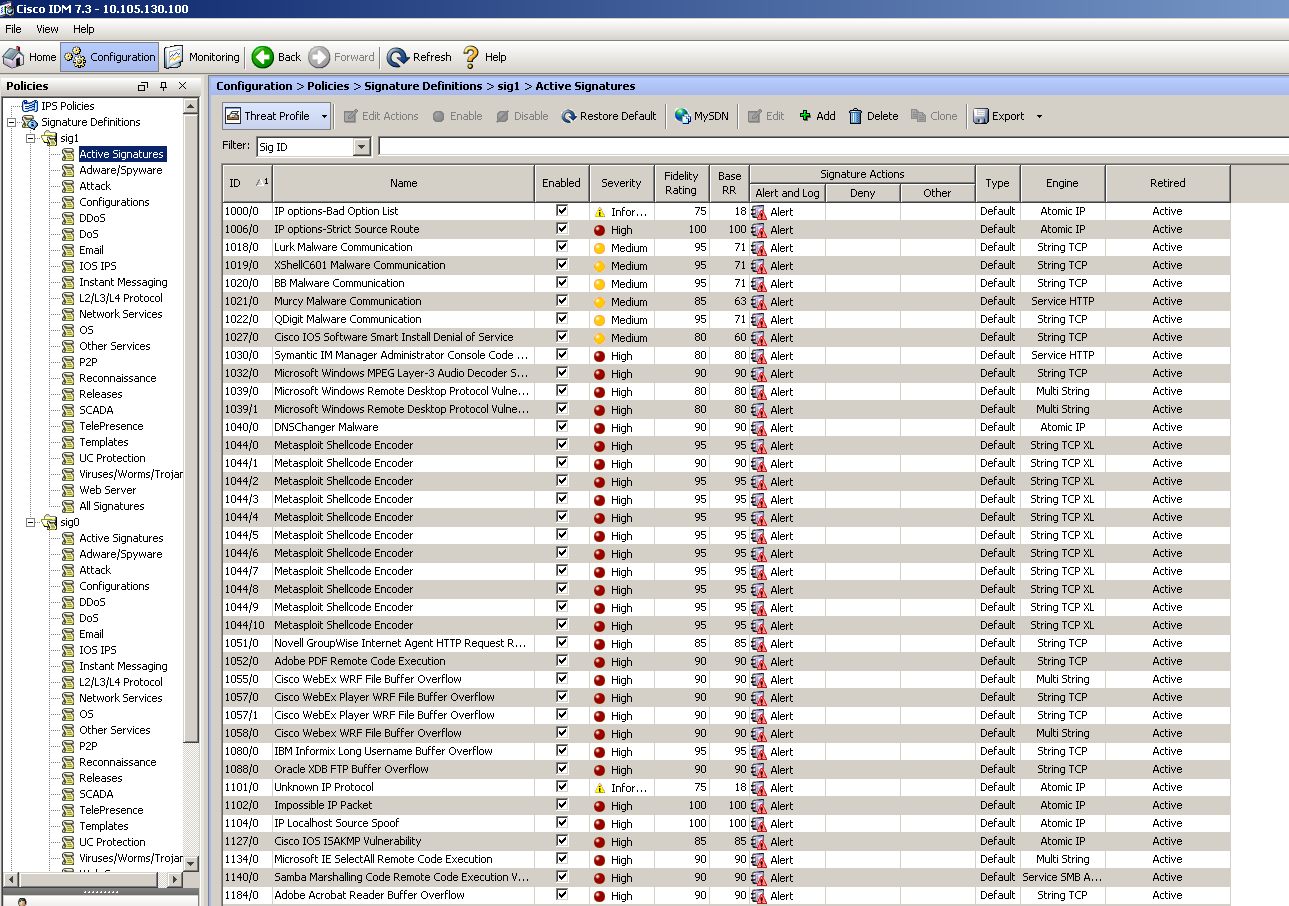Sort by the Name column header

coord(404,183)
